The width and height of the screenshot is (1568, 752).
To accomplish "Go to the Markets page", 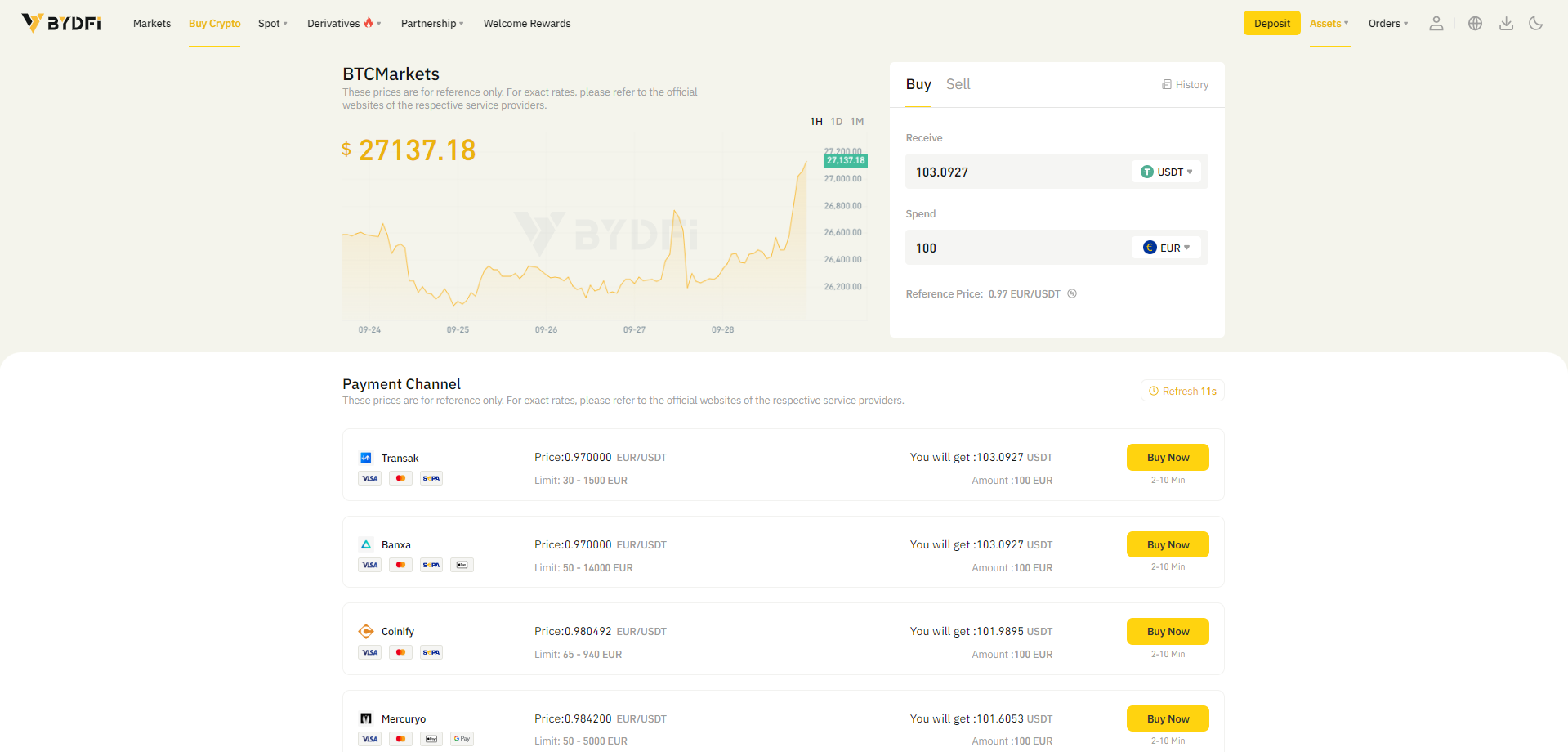I will [152, 24].
